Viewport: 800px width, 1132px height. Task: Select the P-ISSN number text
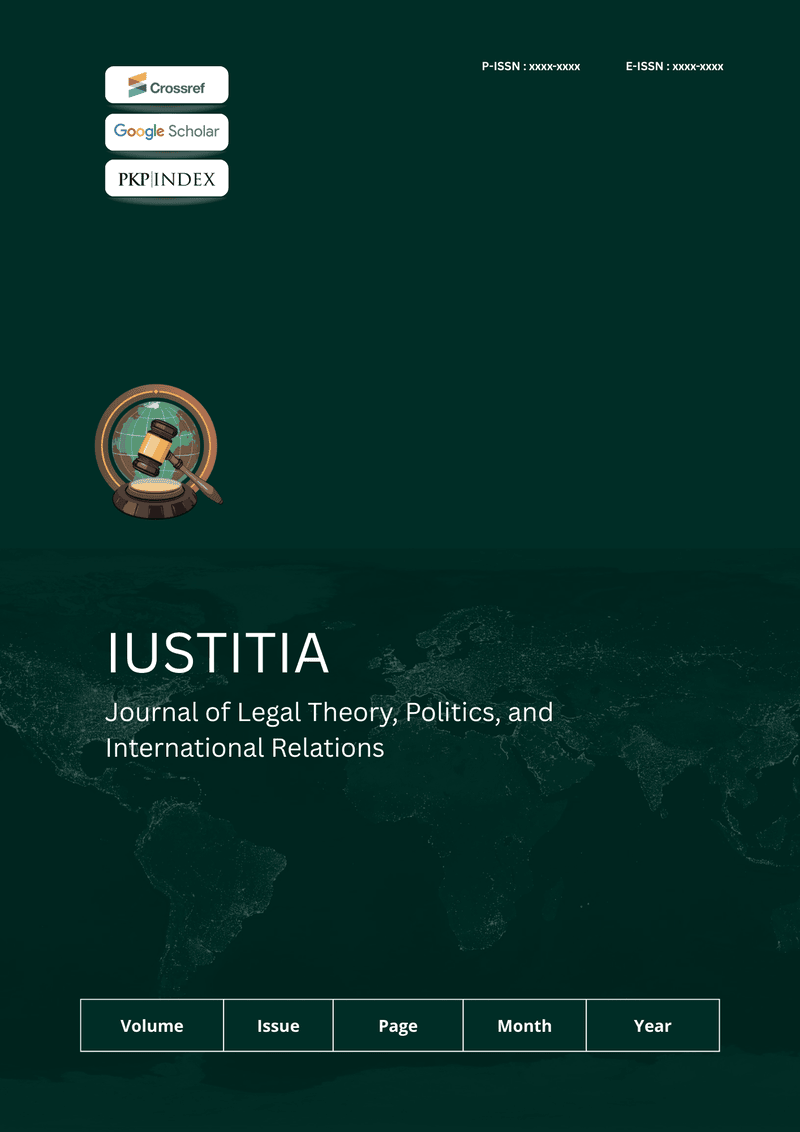pyautogui.click(x=531, y=67)
